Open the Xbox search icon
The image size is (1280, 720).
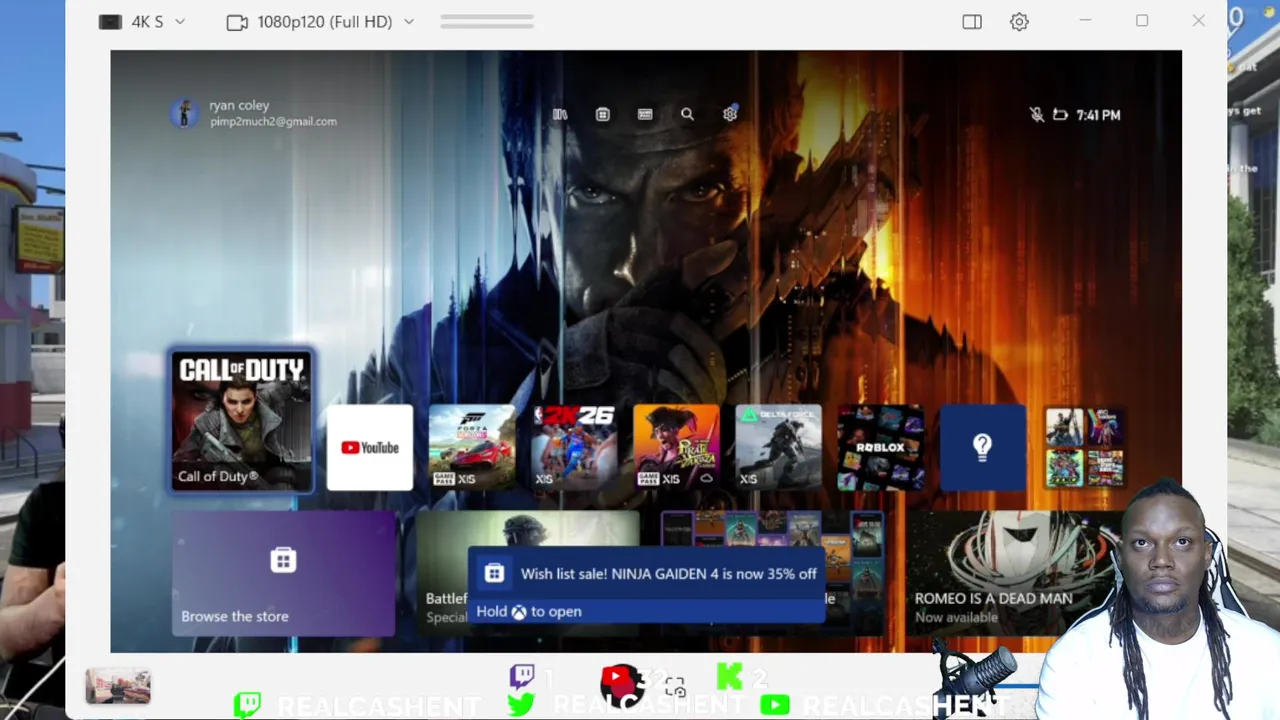687,114
